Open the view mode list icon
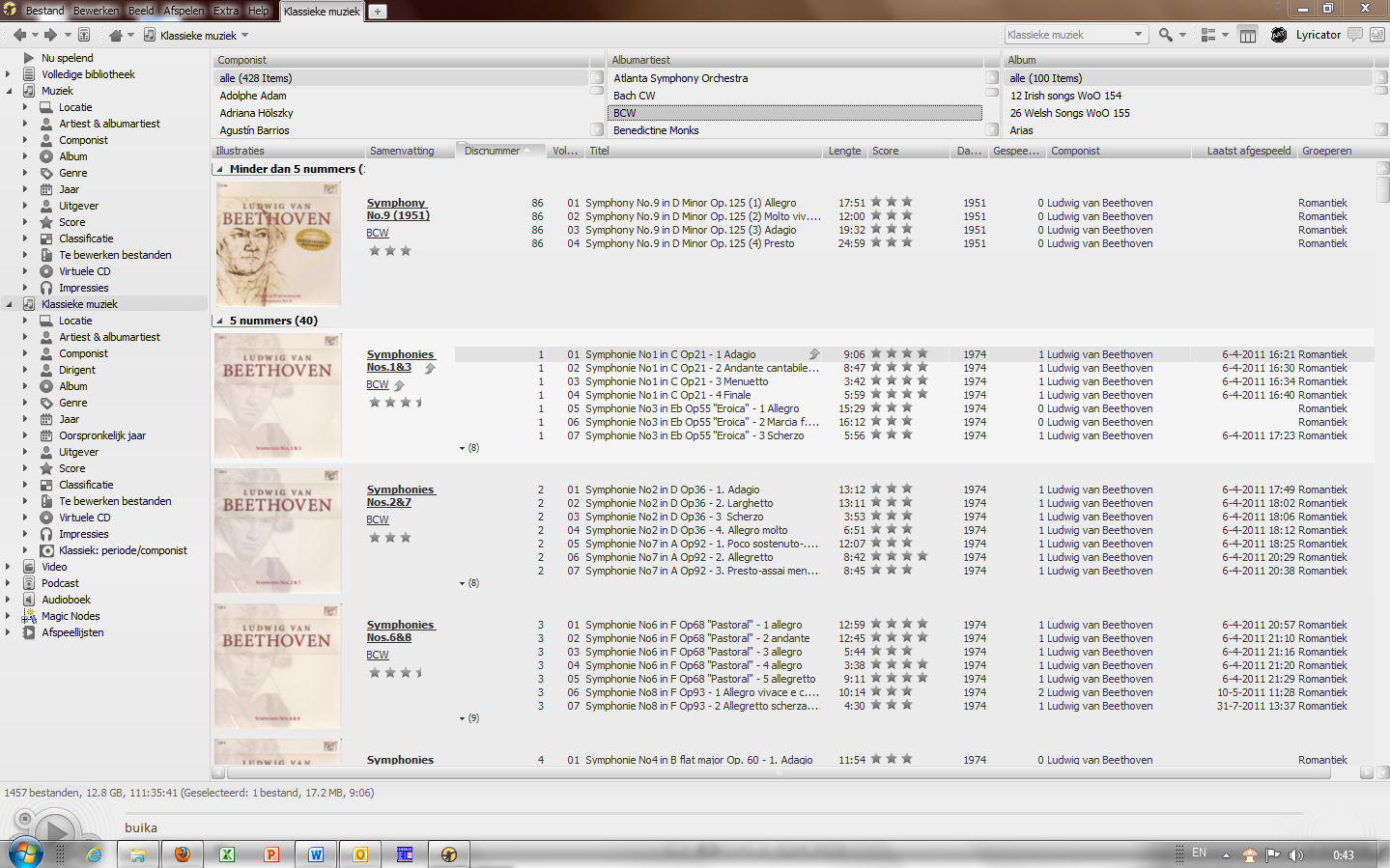This screenshot has width=1390, height=868. 1207,35
